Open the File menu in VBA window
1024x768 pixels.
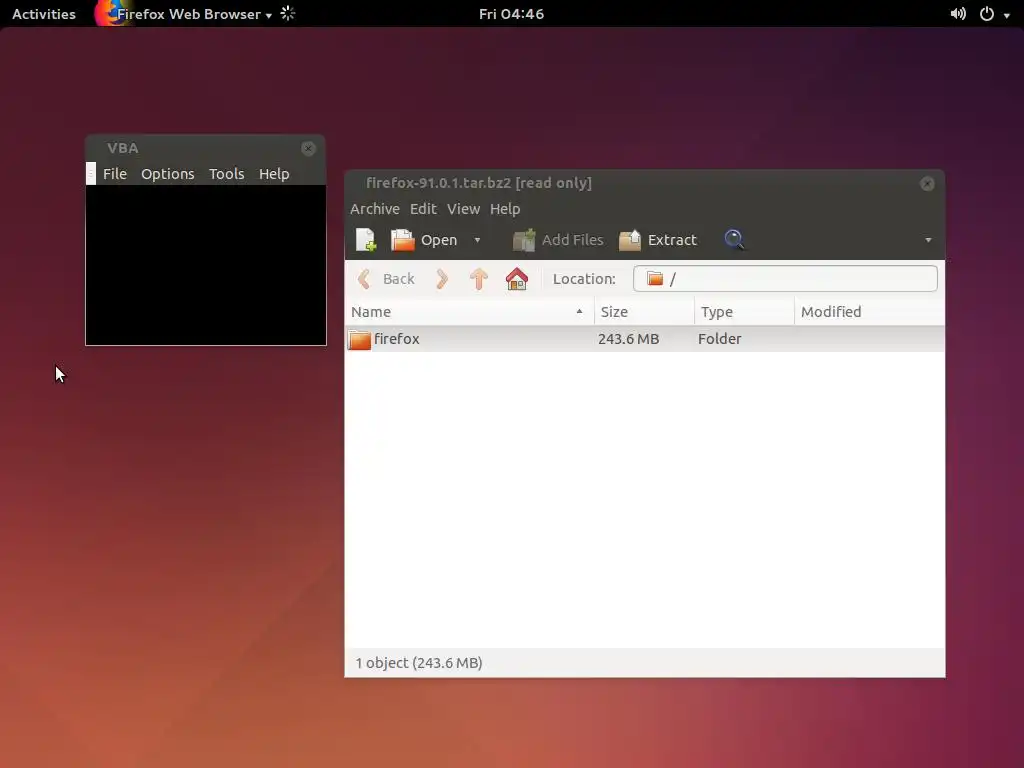click(115, 174)
